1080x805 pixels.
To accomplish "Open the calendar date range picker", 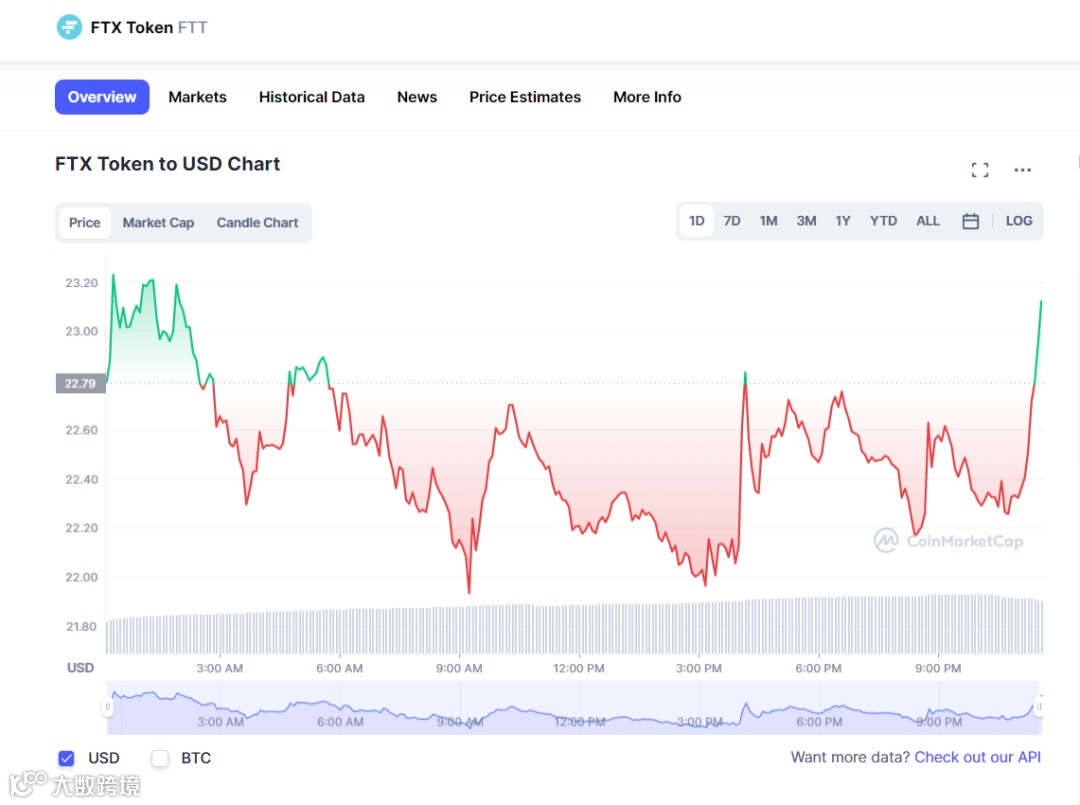I will coord(970,221).
